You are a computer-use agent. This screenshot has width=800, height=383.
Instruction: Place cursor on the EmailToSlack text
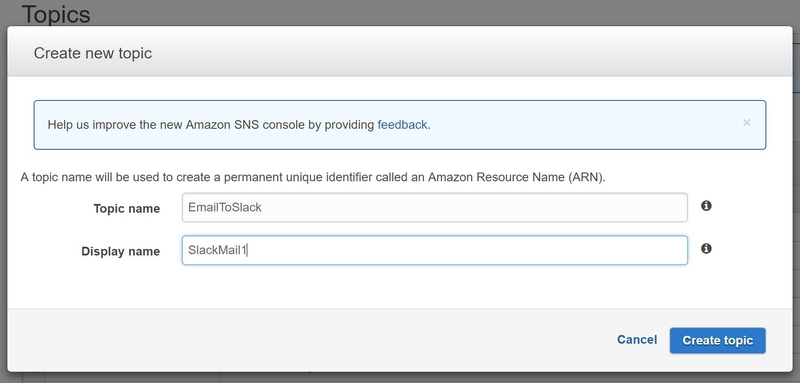coord(224,207)
